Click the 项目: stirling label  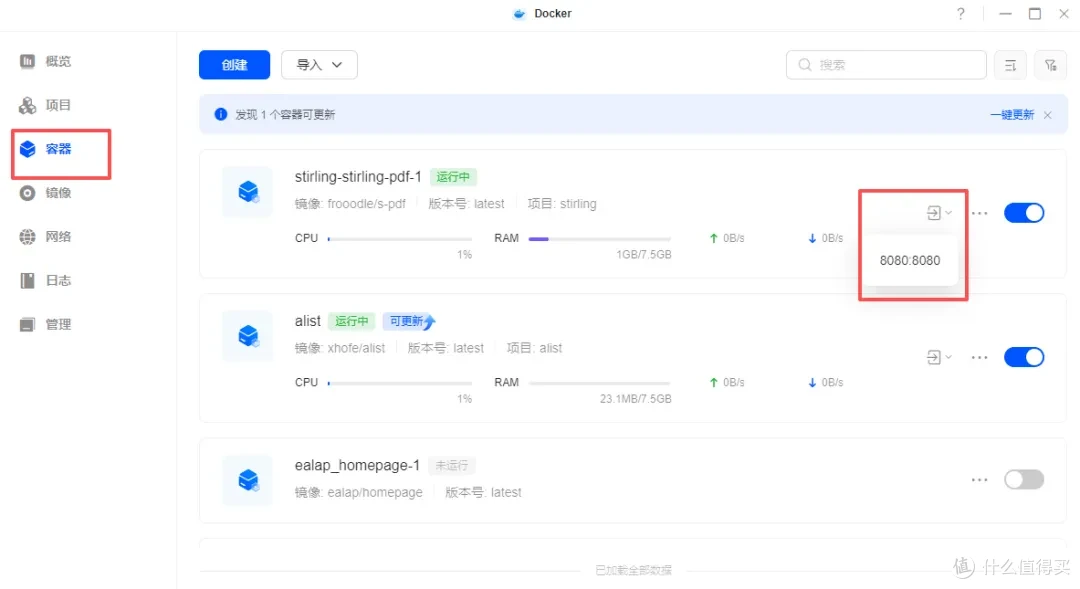pos(562,204)
